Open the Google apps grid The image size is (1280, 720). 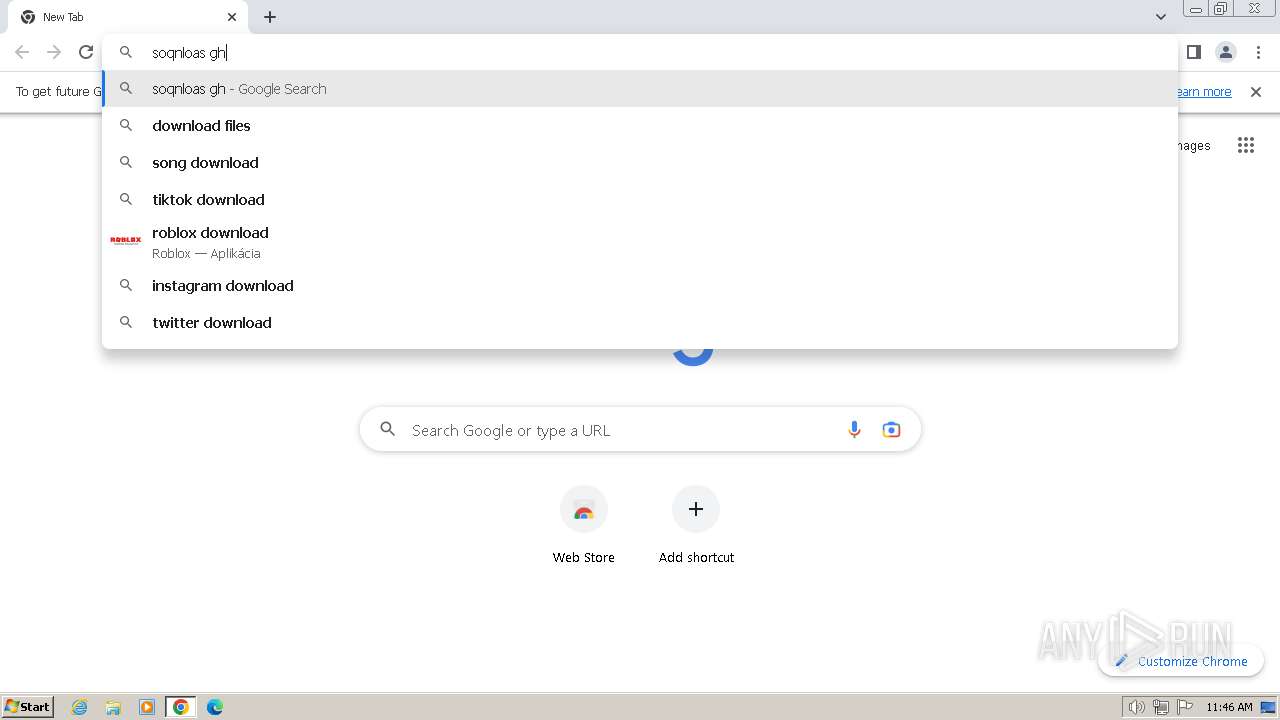click(x=1245, y=146)
